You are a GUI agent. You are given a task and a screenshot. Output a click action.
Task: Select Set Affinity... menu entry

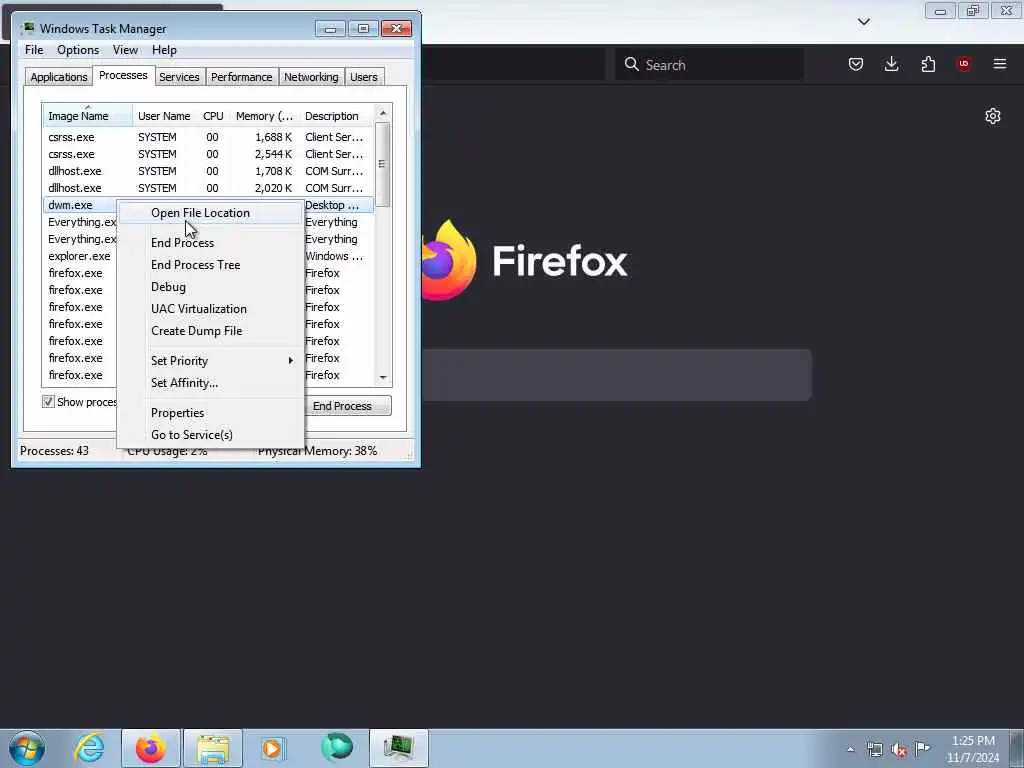pyautogui.click(x=210, y=383)
